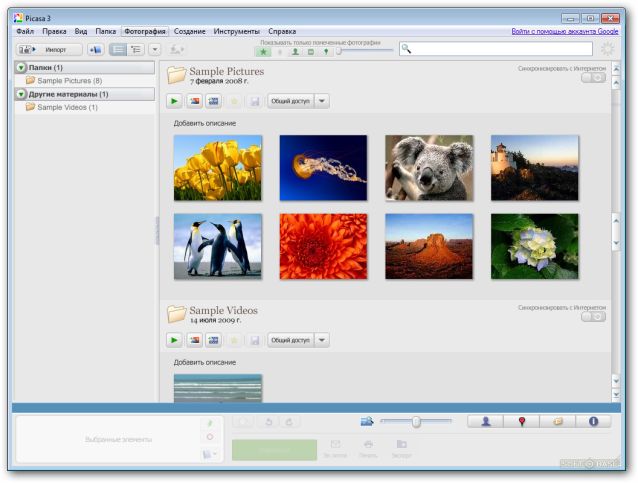
Task: Collapse the Папки (1) section
Action: click(21, 68)
